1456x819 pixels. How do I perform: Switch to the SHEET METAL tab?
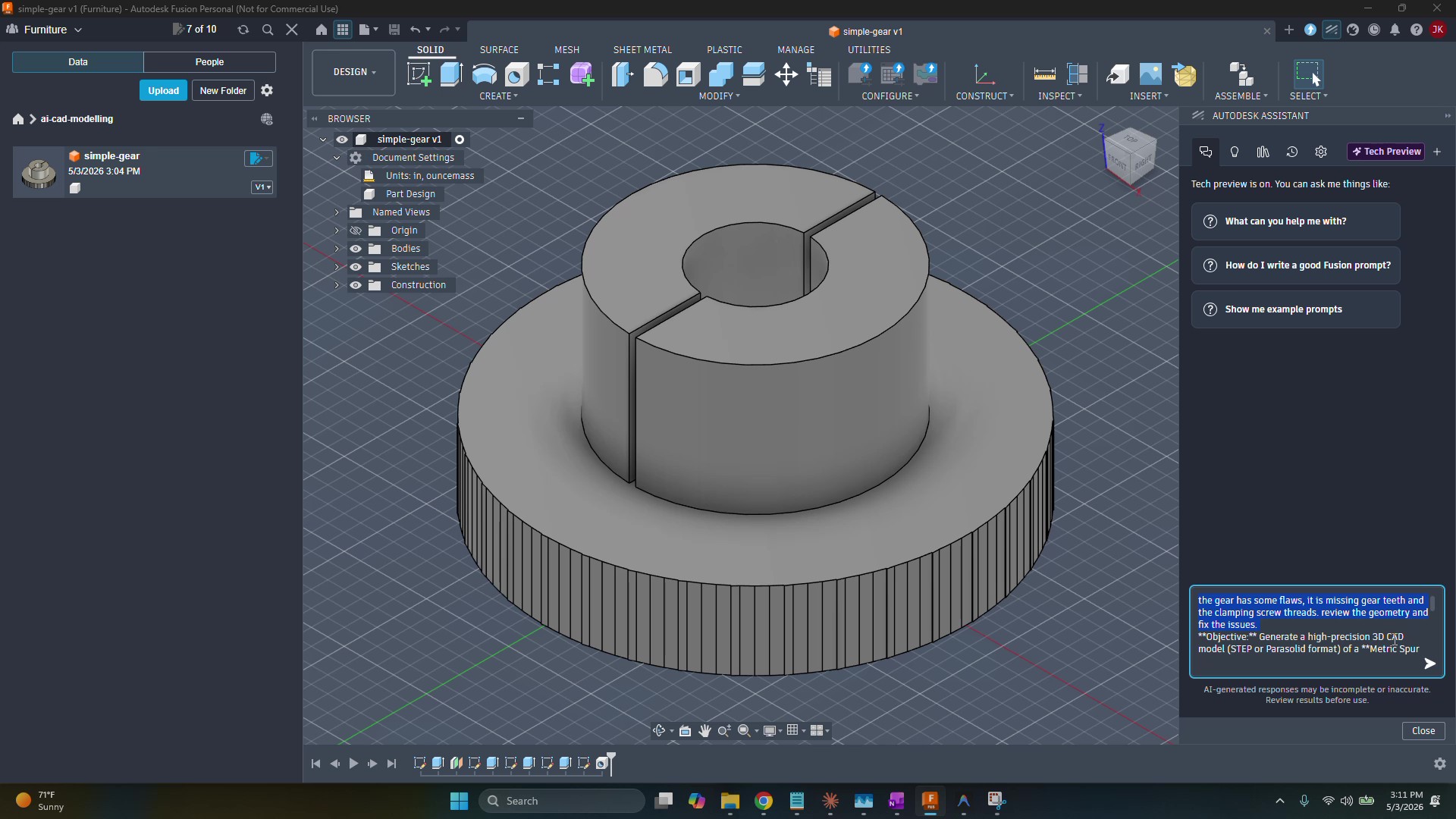coord(642,50)
